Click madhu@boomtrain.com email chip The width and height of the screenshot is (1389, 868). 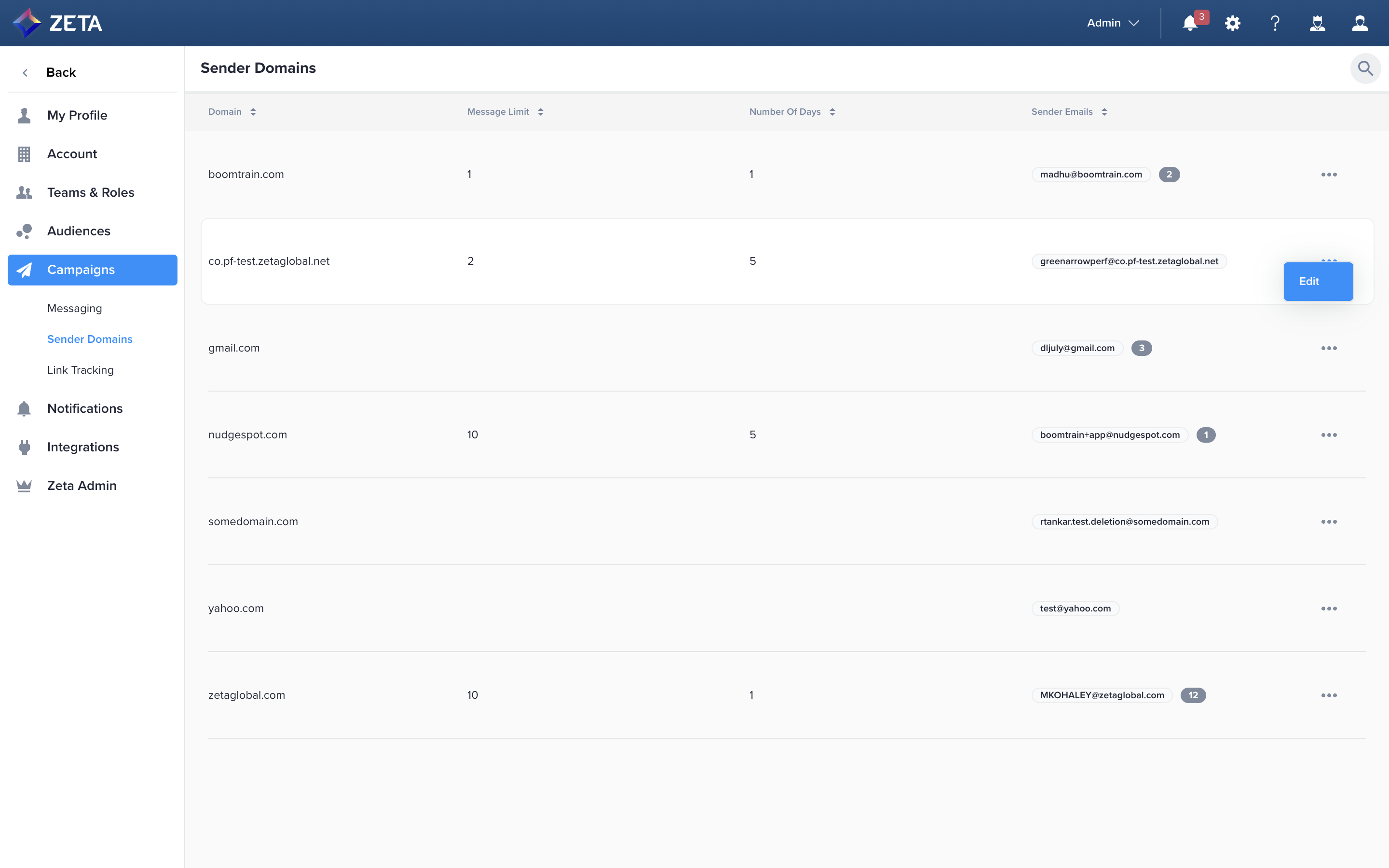pyautogui.click(x=1090, y=175)
